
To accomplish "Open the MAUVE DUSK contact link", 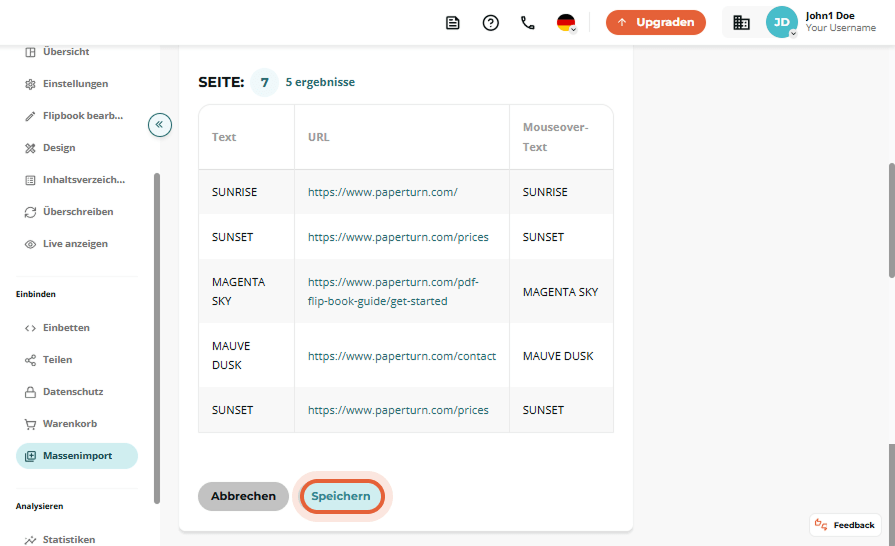I will [402, 356].
